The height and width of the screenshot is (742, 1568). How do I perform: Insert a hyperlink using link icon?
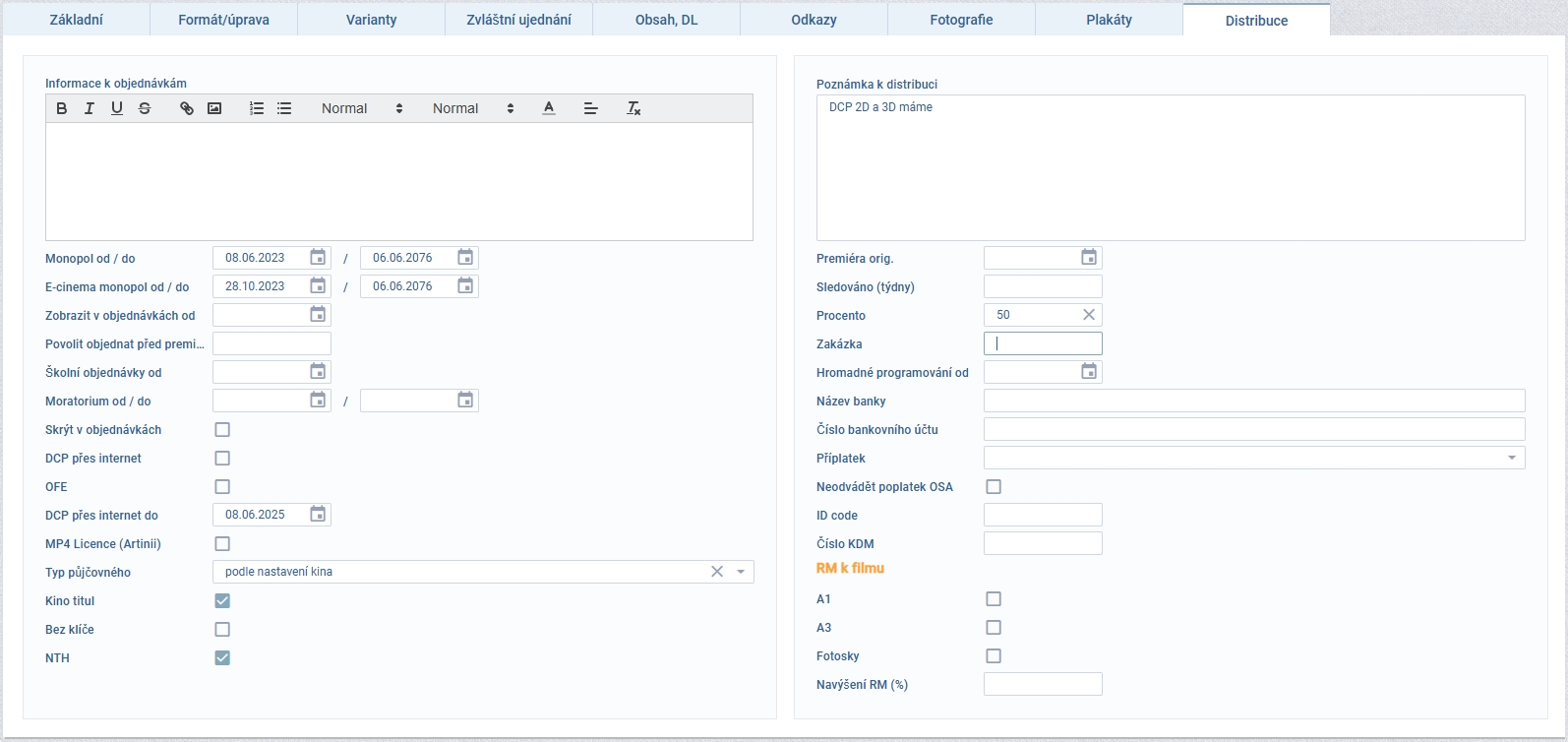pyautogui.click(x=187, y=108)
